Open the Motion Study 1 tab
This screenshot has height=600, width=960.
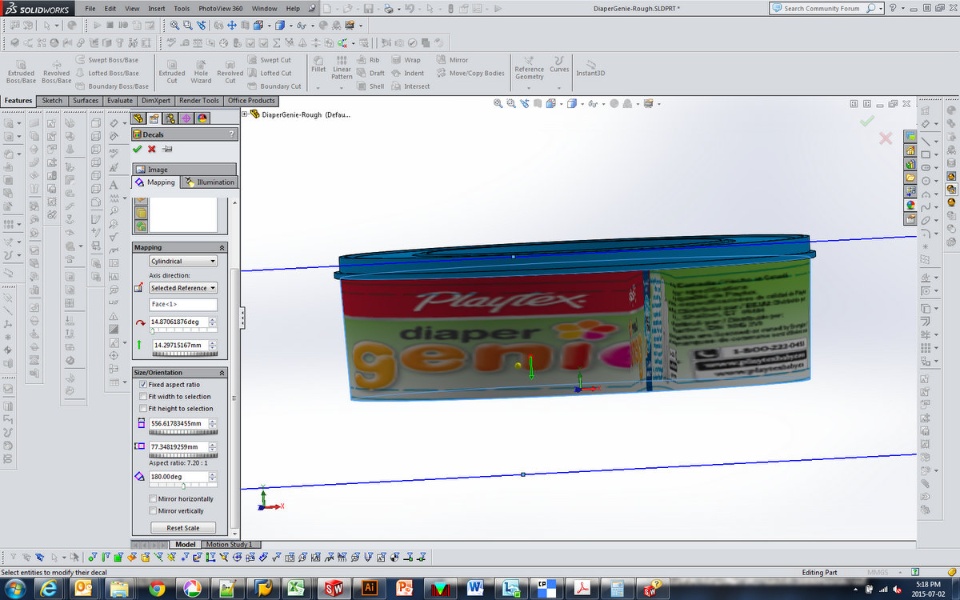pos(228,544)
